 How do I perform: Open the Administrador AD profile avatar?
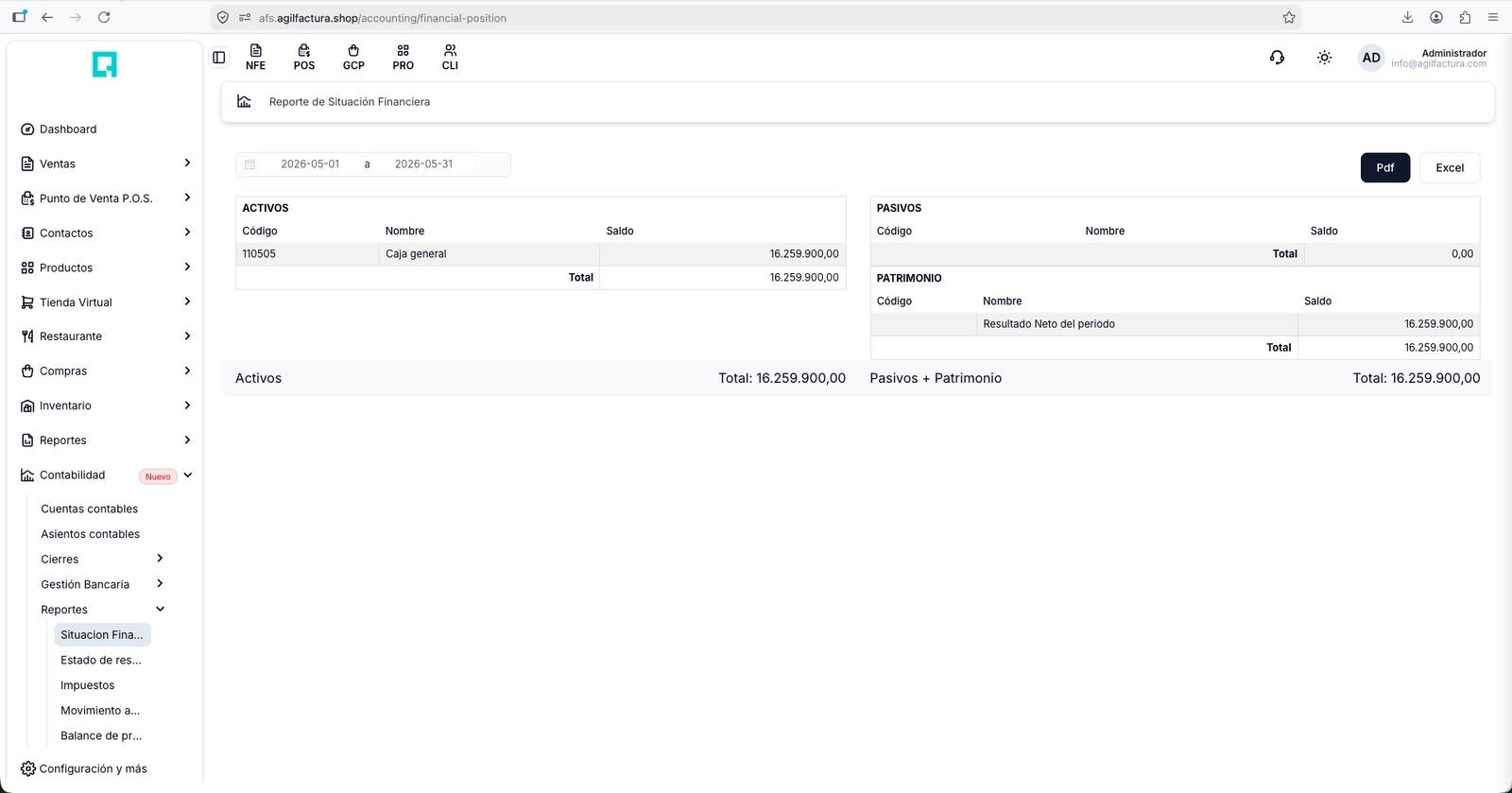click(x=1371, y=58)
